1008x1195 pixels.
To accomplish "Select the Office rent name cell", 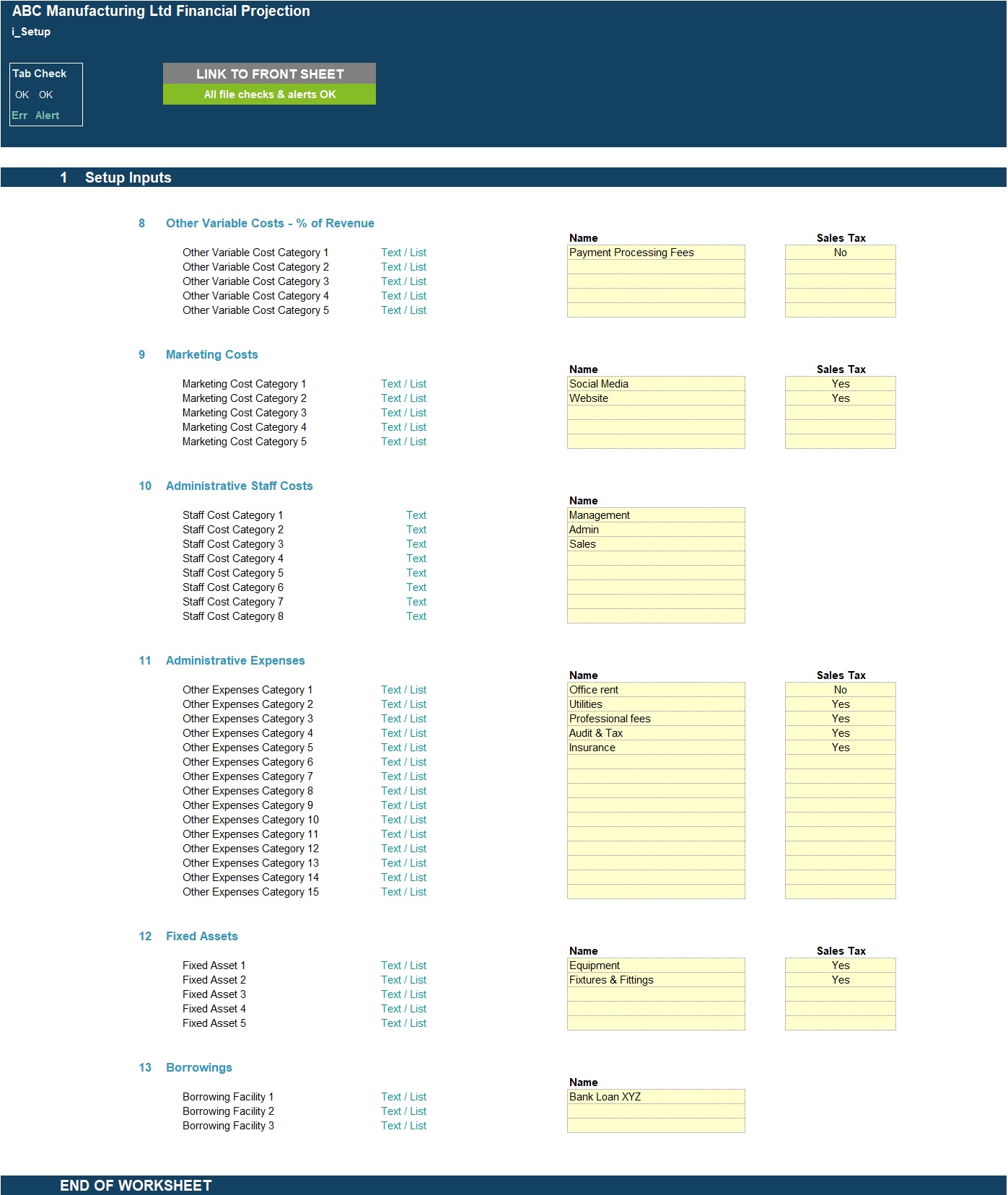I will [656, 690].
